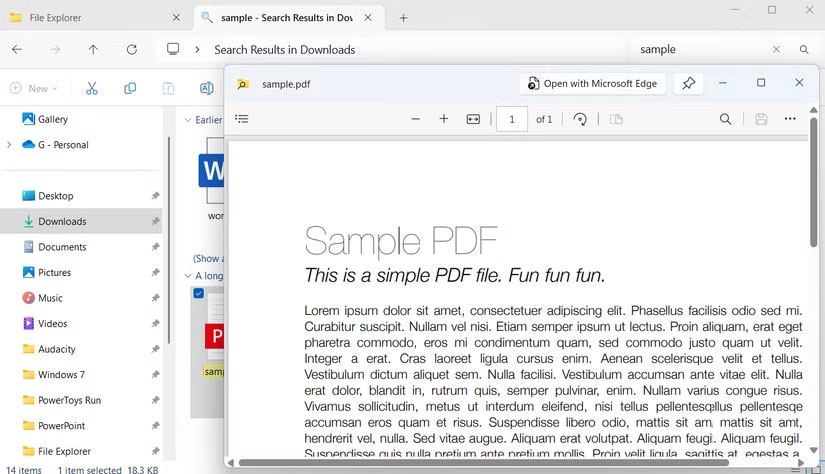Image resolution: width=825 pixels, height=474 pixels.
Task: Open the Videos folder
Action: 52,324
